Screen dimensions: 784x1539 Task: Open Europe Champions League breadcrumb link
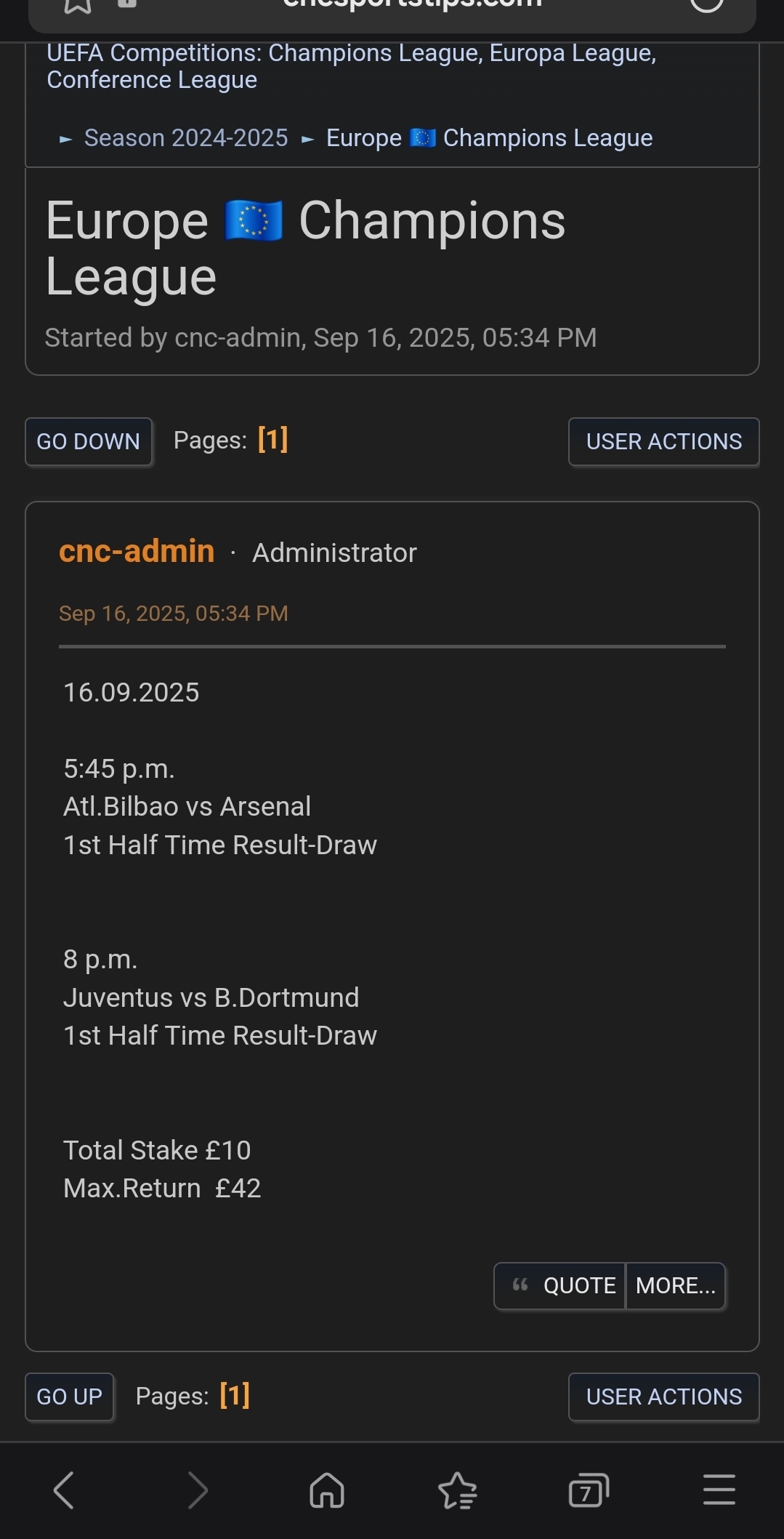[x=489, y=138]
